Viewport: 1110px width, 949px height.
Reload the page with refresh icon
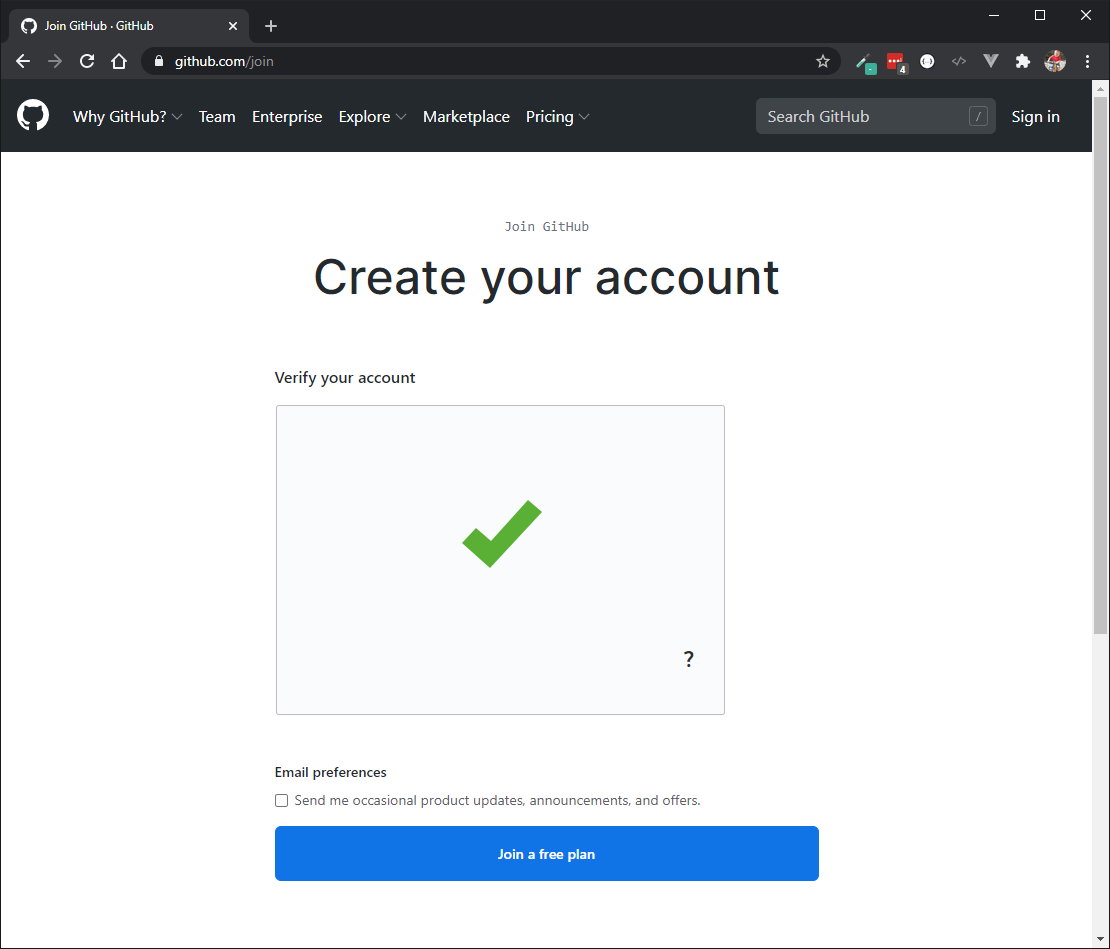[86, 62]
